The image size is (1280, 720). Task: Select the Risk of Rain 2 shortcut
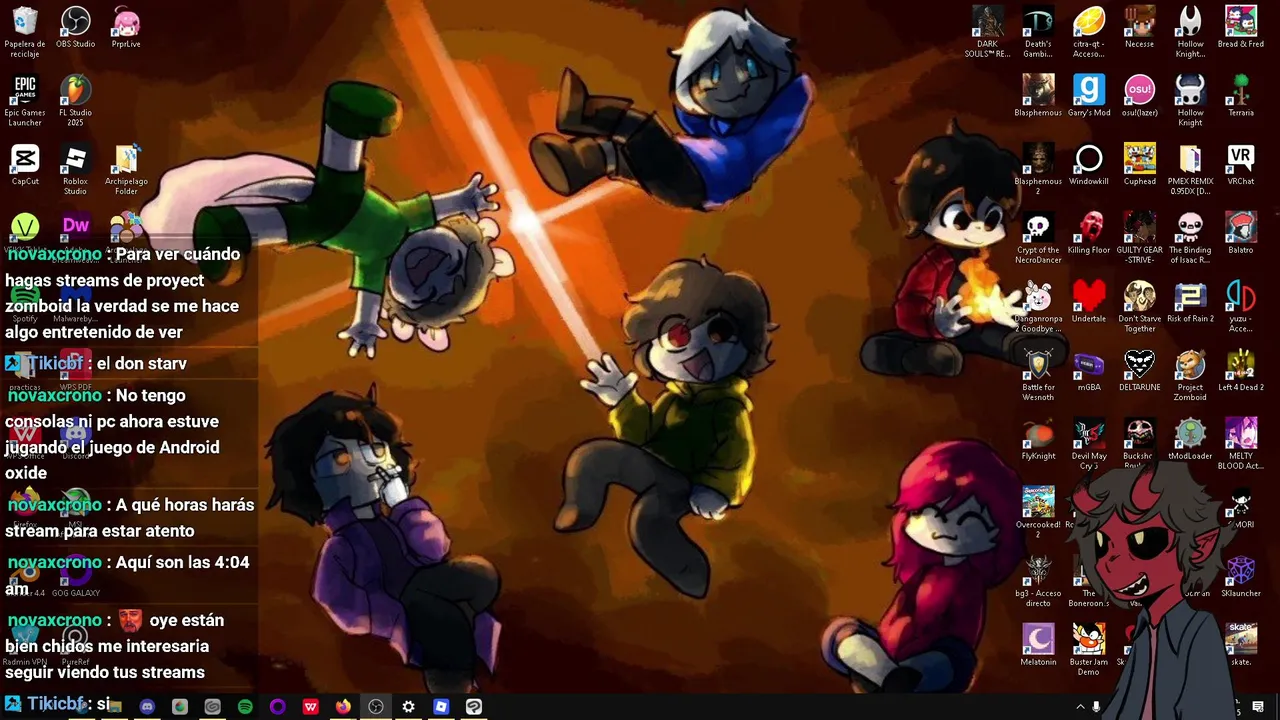tap(1190, 303)
